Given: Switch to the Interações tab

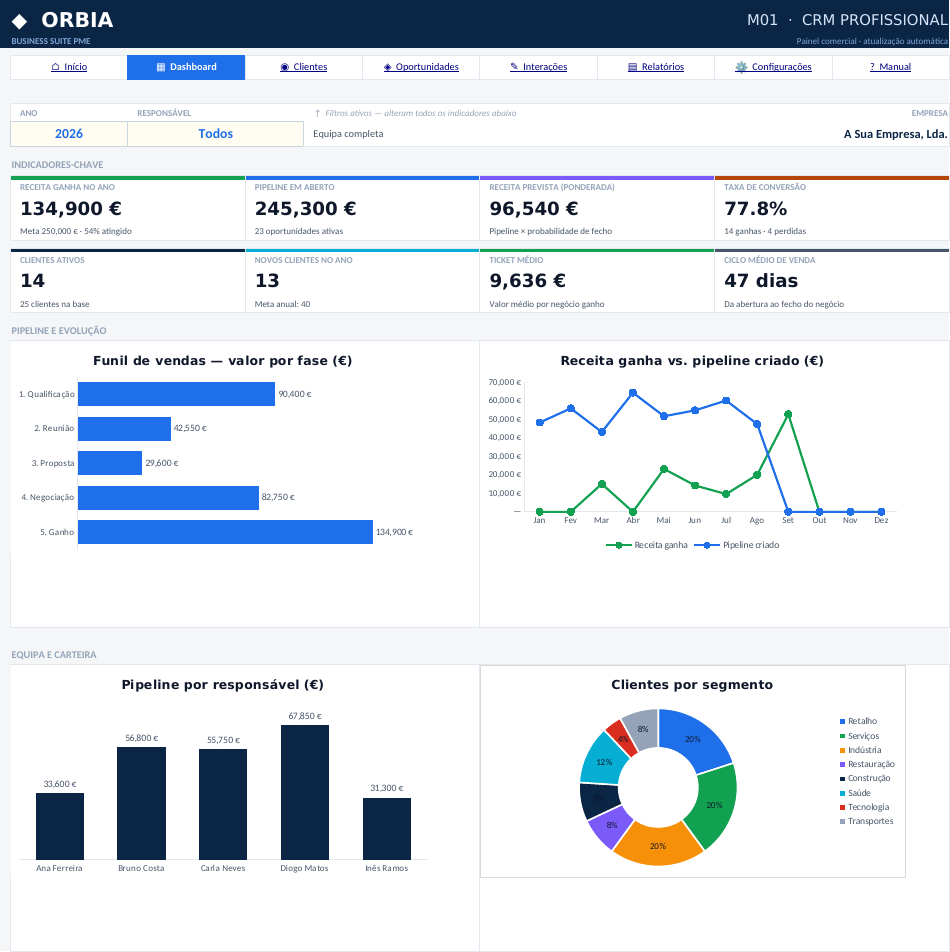Looking at the screenshot, I should (538, 67).
